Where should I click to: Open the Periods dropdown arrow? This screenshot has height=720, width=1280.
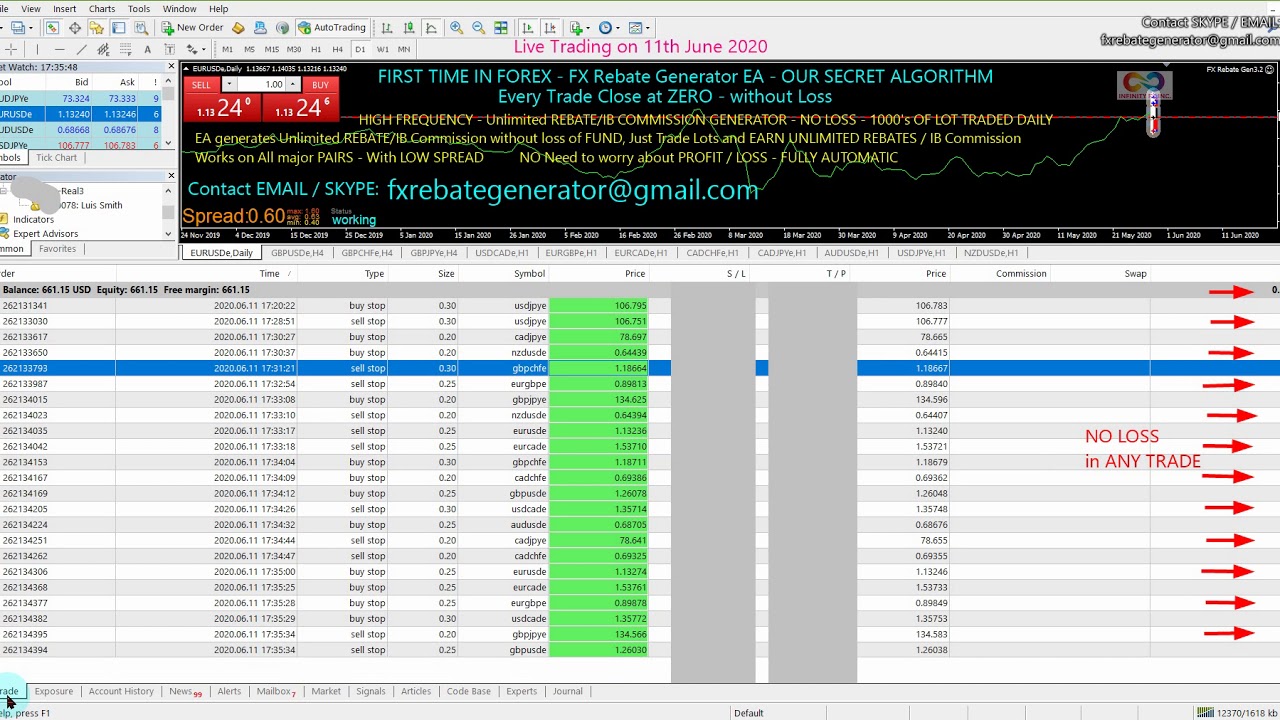619,27
